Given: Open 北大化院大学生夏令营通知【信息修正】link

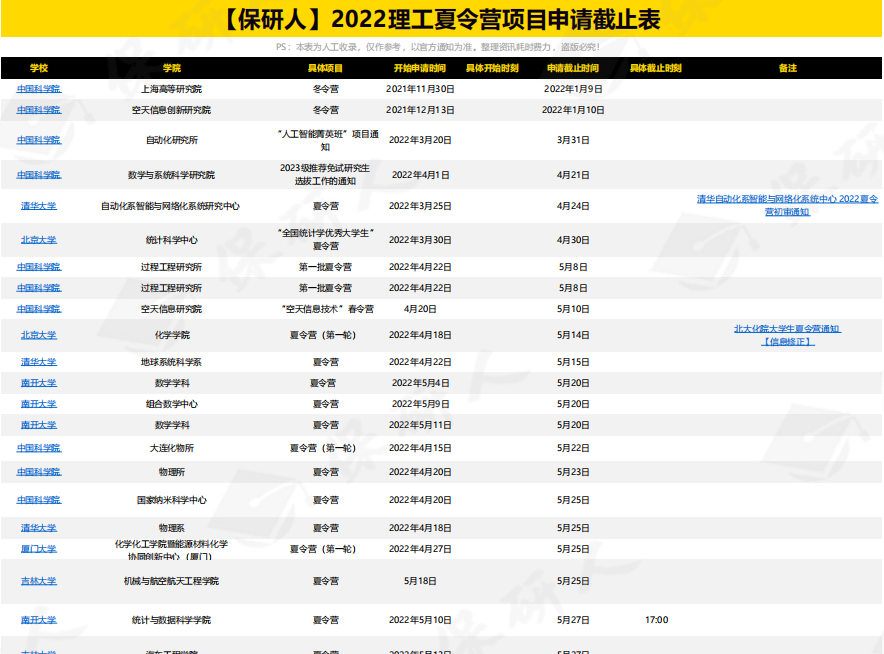Looking at the screenshot, I should click(x=788, y=335).
